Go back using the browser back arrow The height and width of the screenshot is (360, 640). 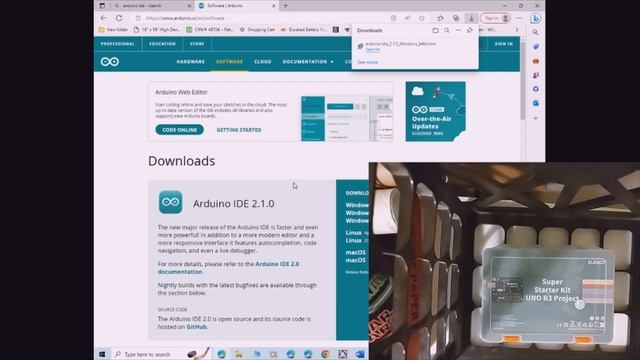pyautogui.click(x=103, y=18)
